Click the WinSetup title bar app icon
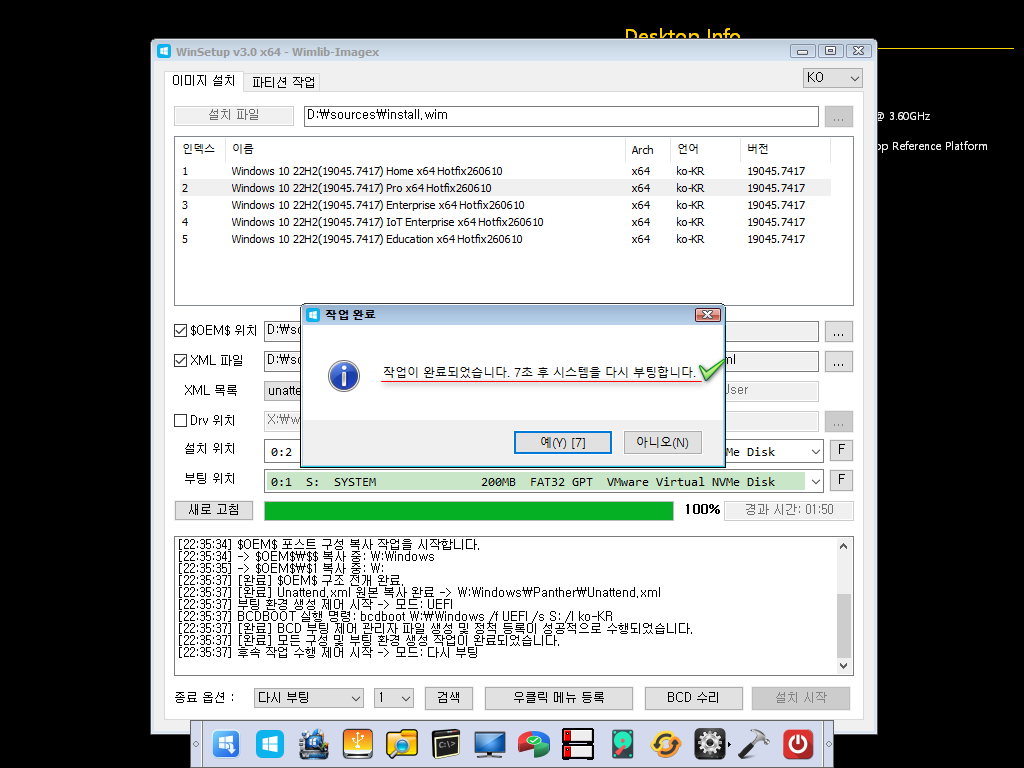This screenshot has width=1024, height=768. click(164, 52)
